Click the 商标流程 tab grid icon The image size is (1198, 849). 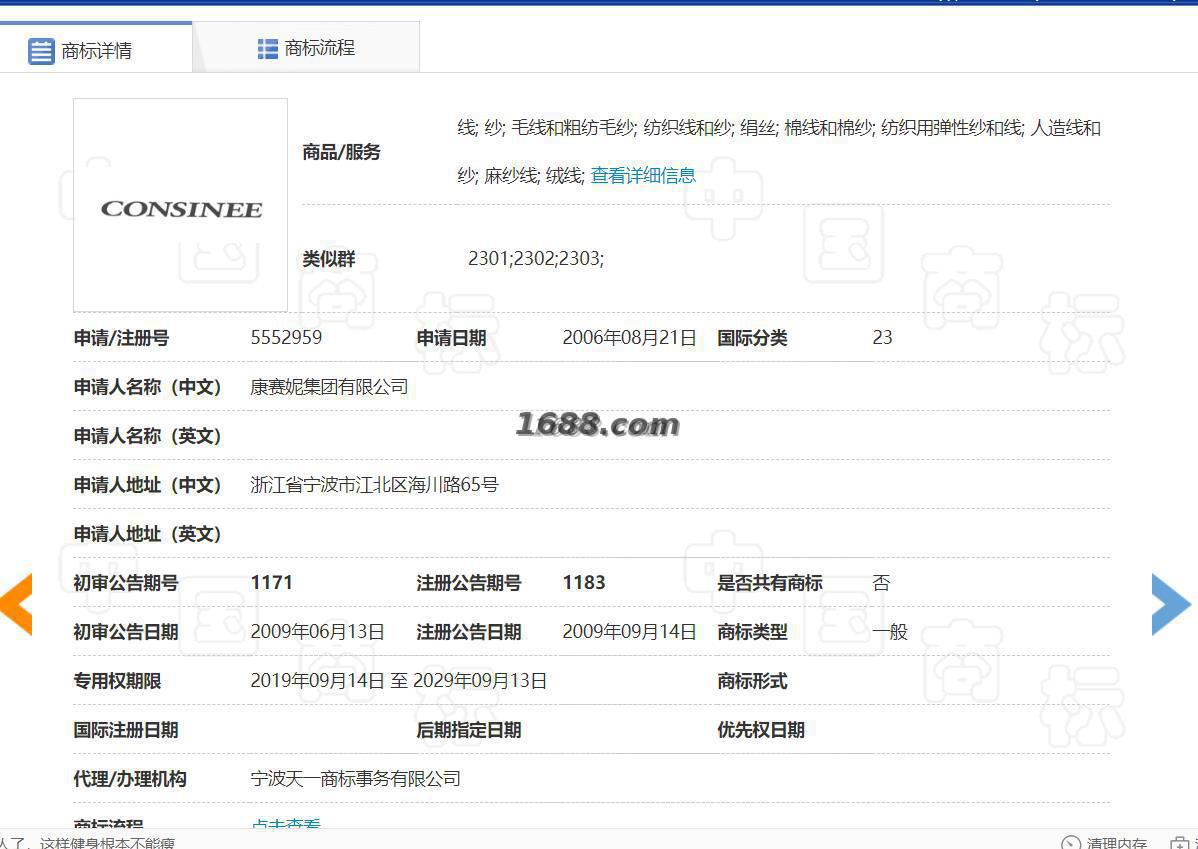pyautogui.click(x=267, y=49)
